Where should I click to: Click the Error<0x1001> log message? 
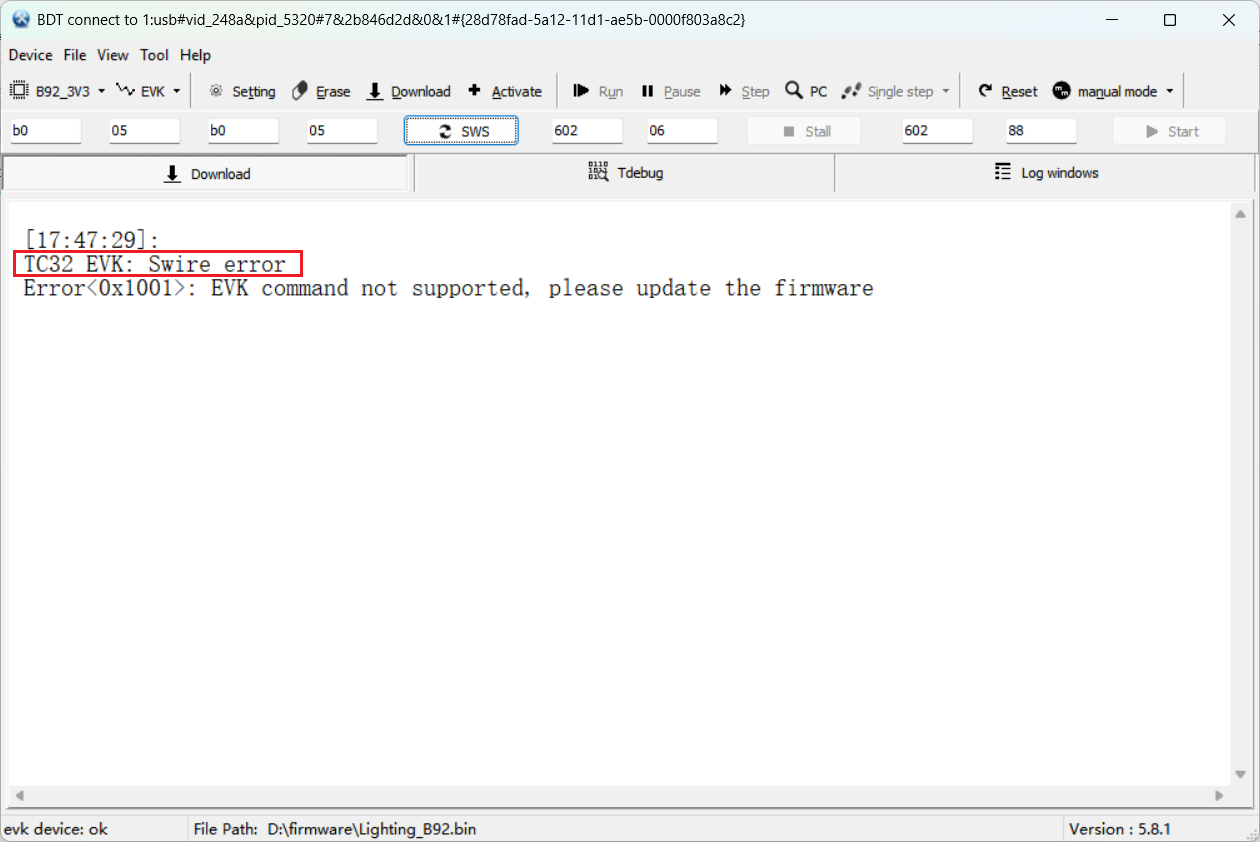point(448,289)
